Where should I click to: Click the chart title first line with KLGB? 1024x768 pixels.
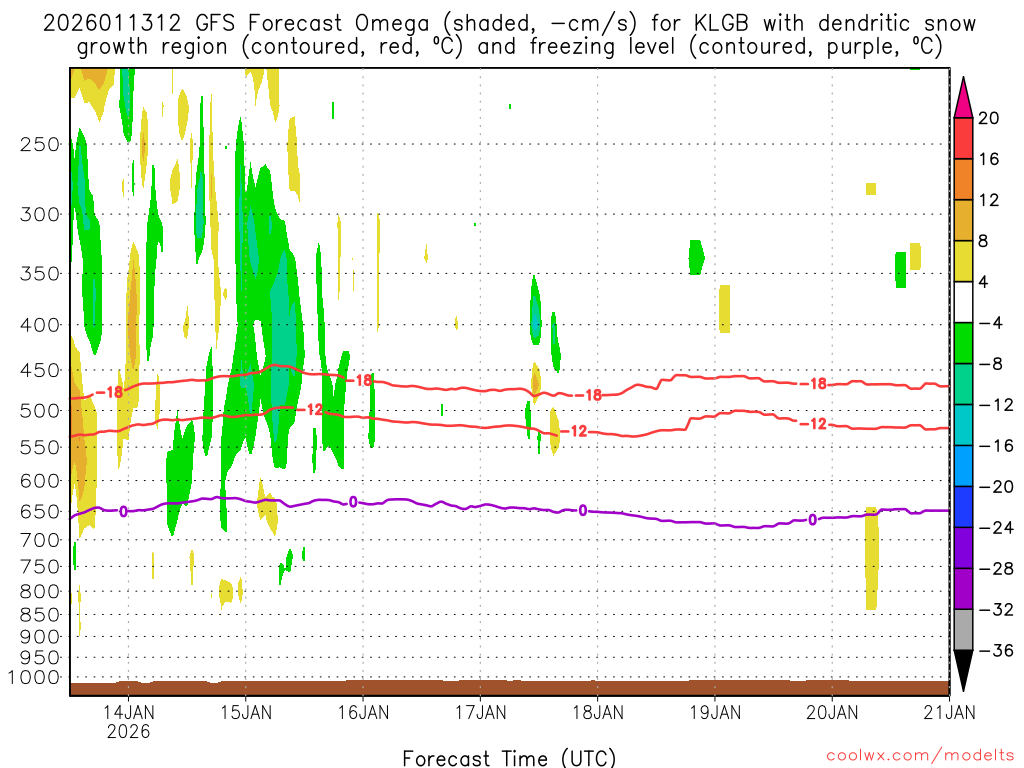point(509,24)
